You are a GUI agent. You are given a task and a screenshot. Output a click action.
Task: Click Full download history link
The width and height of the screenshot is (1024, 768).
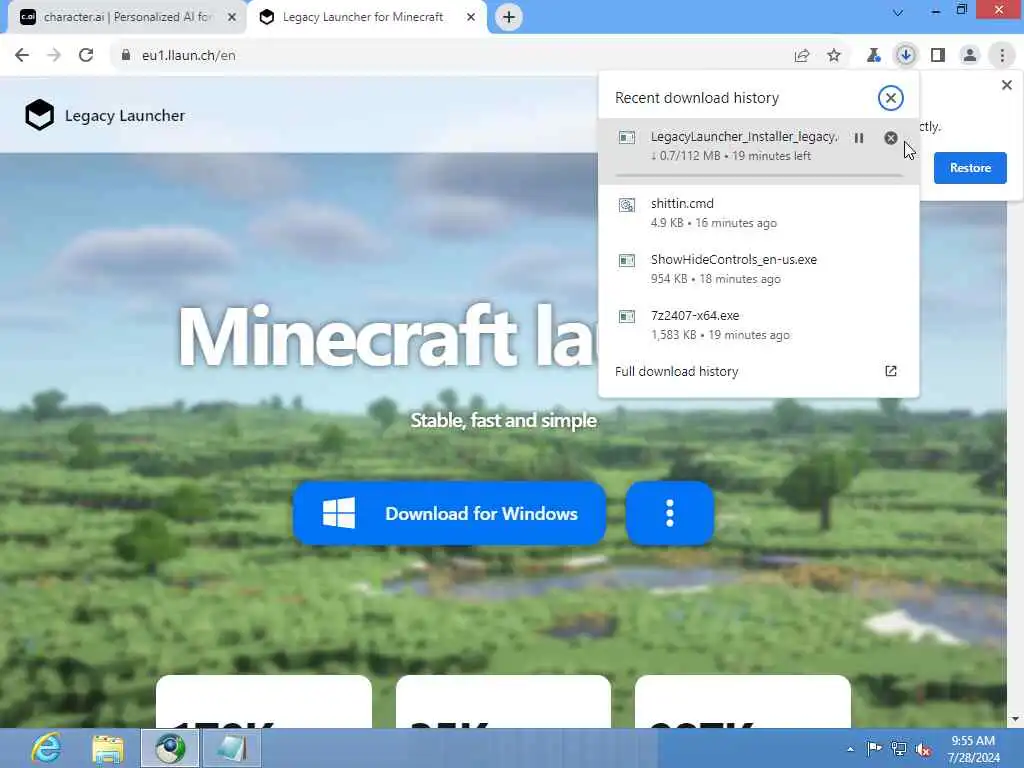click(x=677, y=371)
